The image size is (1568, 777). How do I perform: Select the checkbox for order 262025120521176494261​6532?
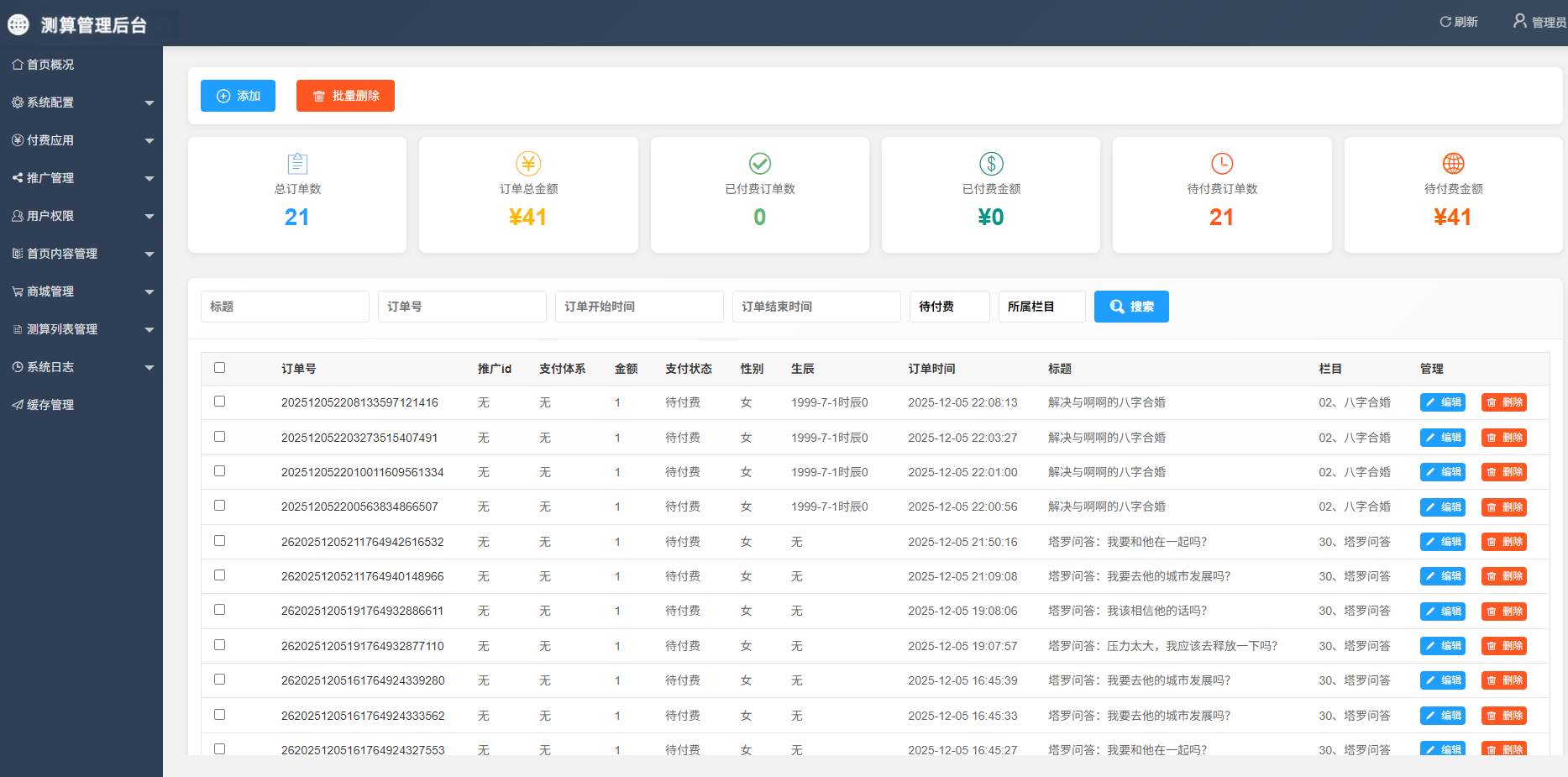(x=220, y=541)
